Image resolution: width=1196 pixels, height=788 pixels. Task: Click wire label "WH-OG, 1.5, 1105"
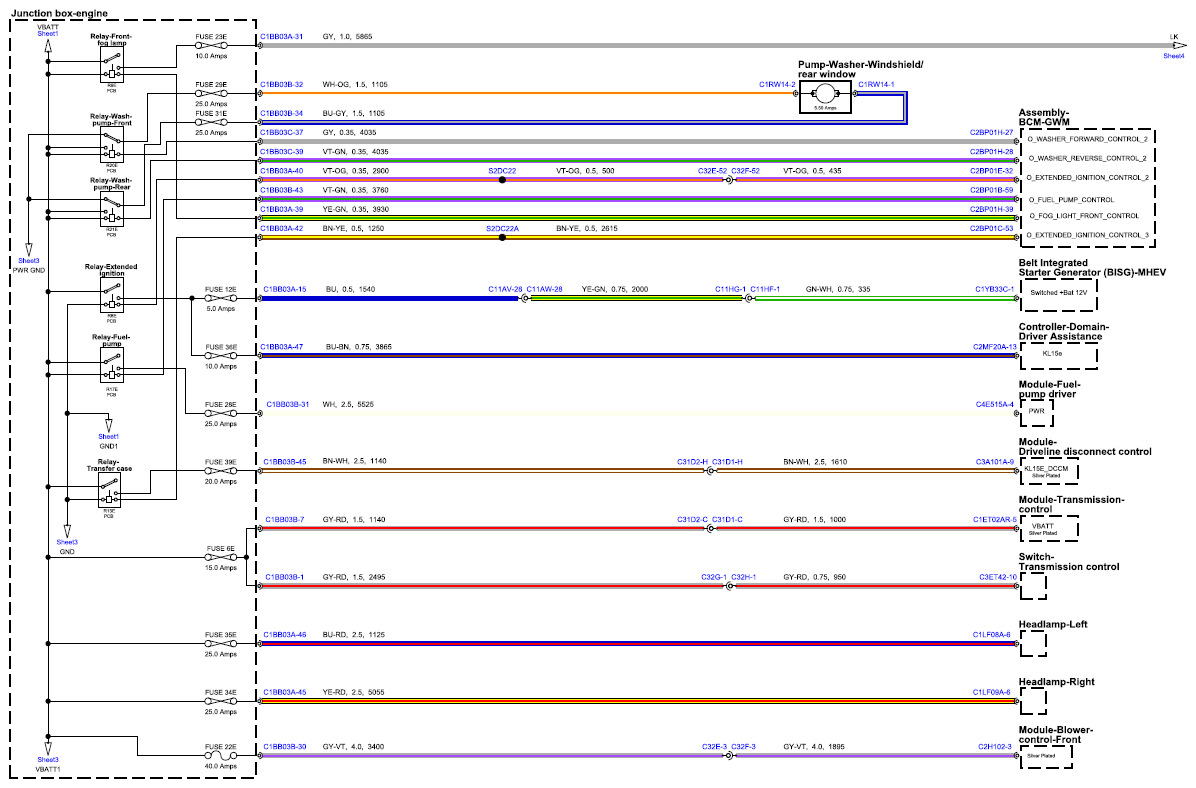355,85
